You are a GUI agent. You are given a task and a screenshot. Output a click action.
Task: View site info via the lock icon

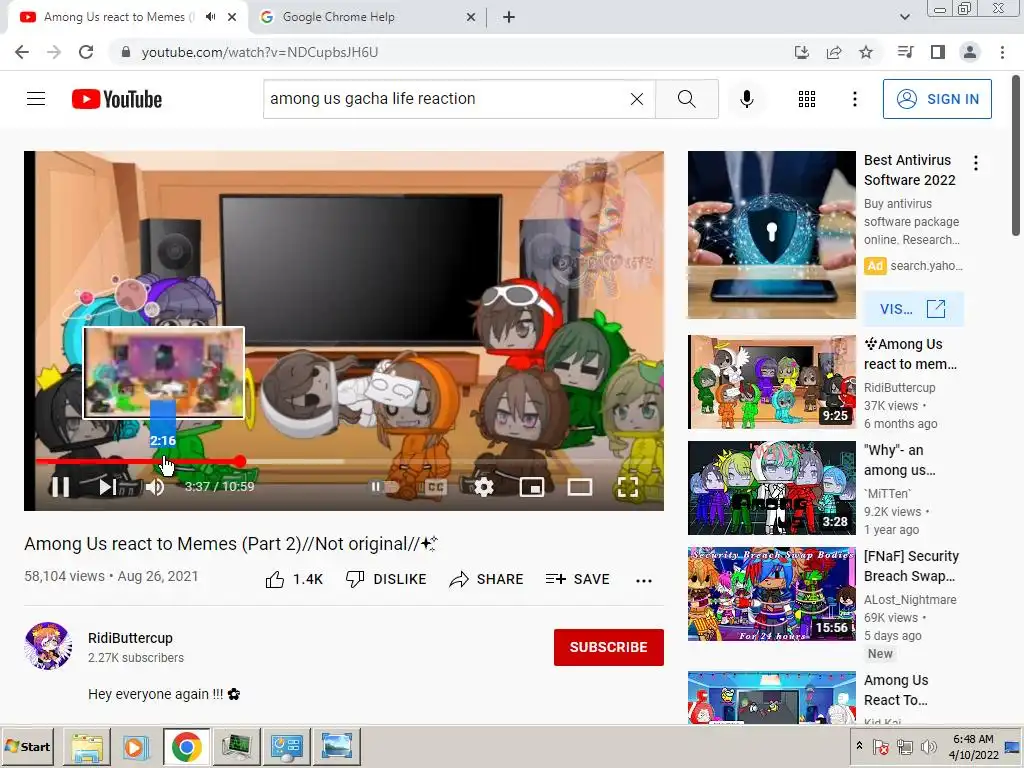126,52
